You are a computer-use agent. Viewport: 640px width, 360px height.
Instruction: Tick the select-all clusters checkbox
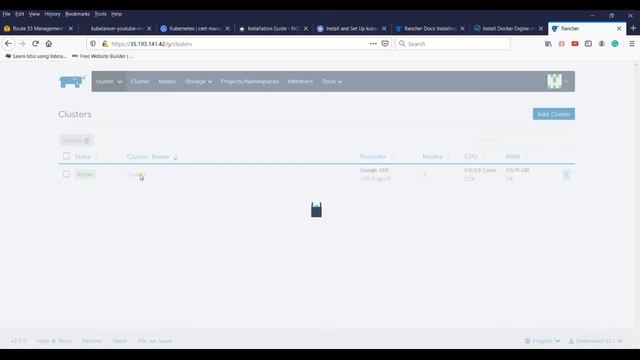(x=67, y=156)
